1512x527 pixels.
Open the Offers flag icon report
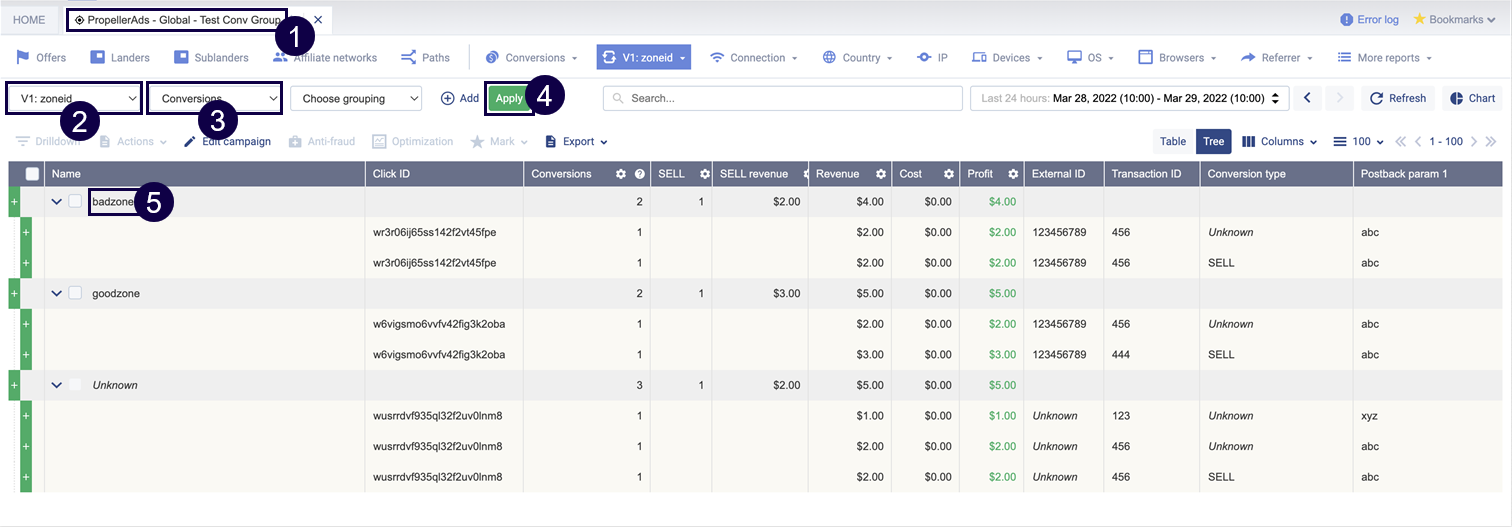click(x=23, y=58)
